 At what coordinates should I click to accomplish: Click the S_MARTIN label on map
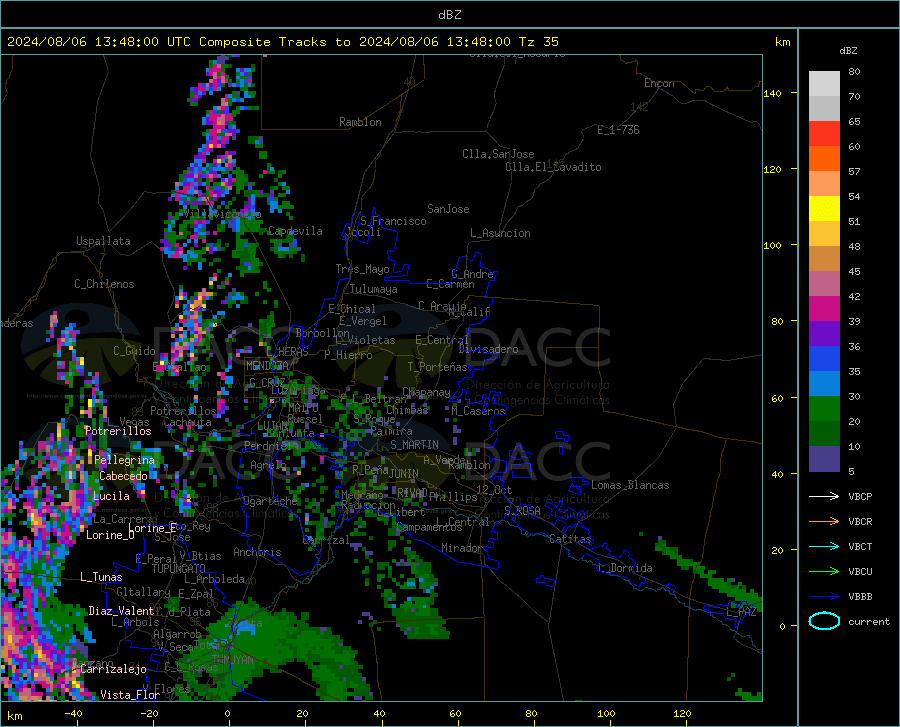tap(414, 445)
